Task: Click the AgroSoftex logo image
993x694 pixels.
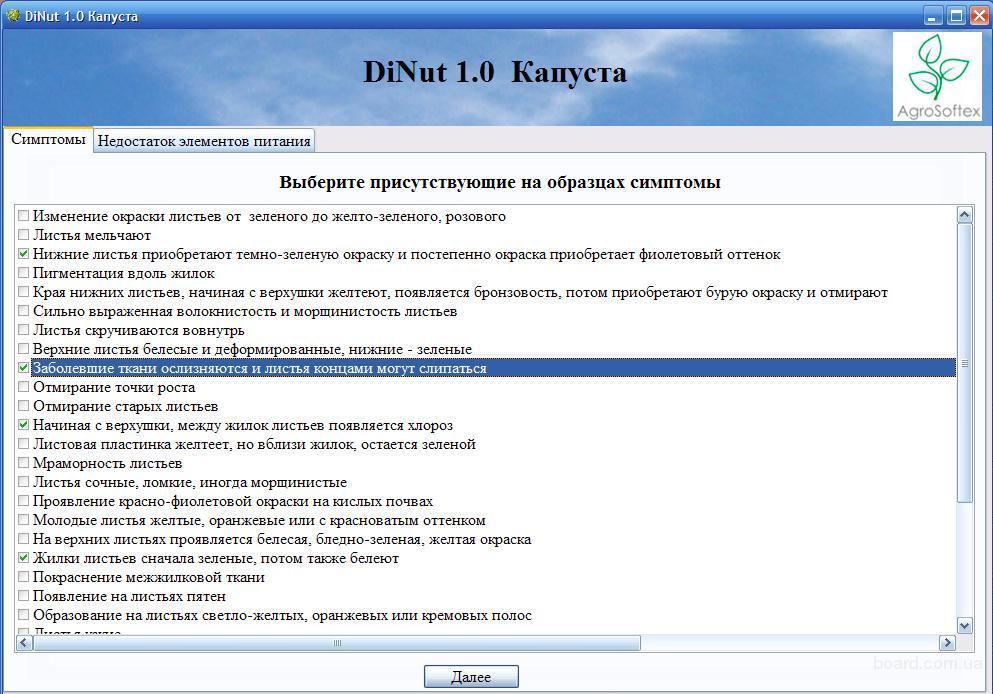Action: pos(937,77)
